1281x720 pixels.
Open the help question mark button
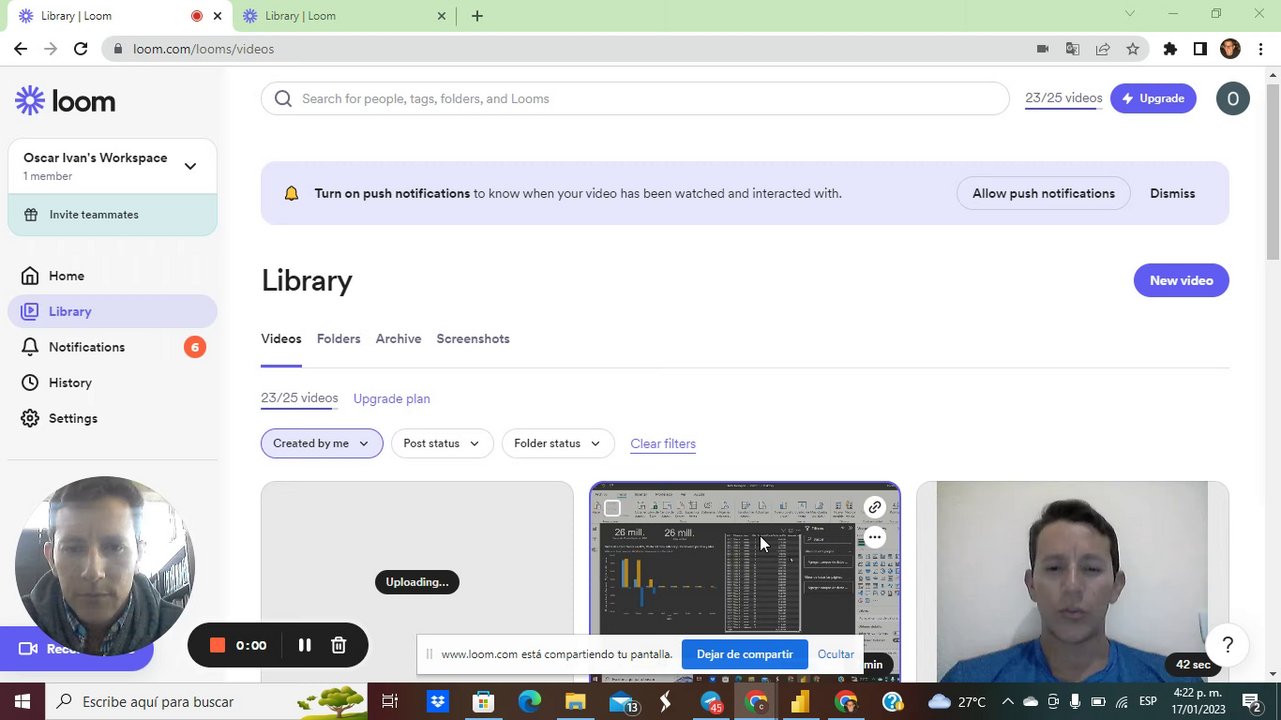coord(1228,645)
